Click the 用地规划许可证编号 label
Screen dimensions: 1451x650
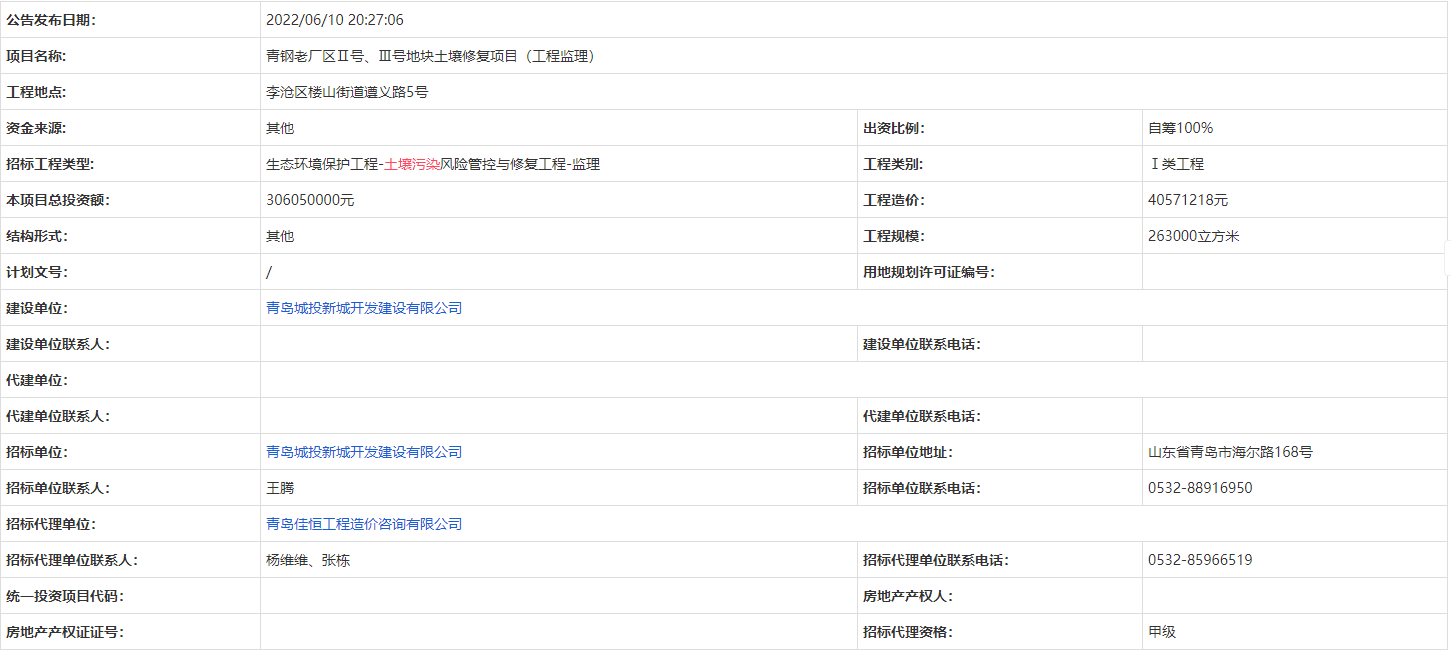(930, 272)
